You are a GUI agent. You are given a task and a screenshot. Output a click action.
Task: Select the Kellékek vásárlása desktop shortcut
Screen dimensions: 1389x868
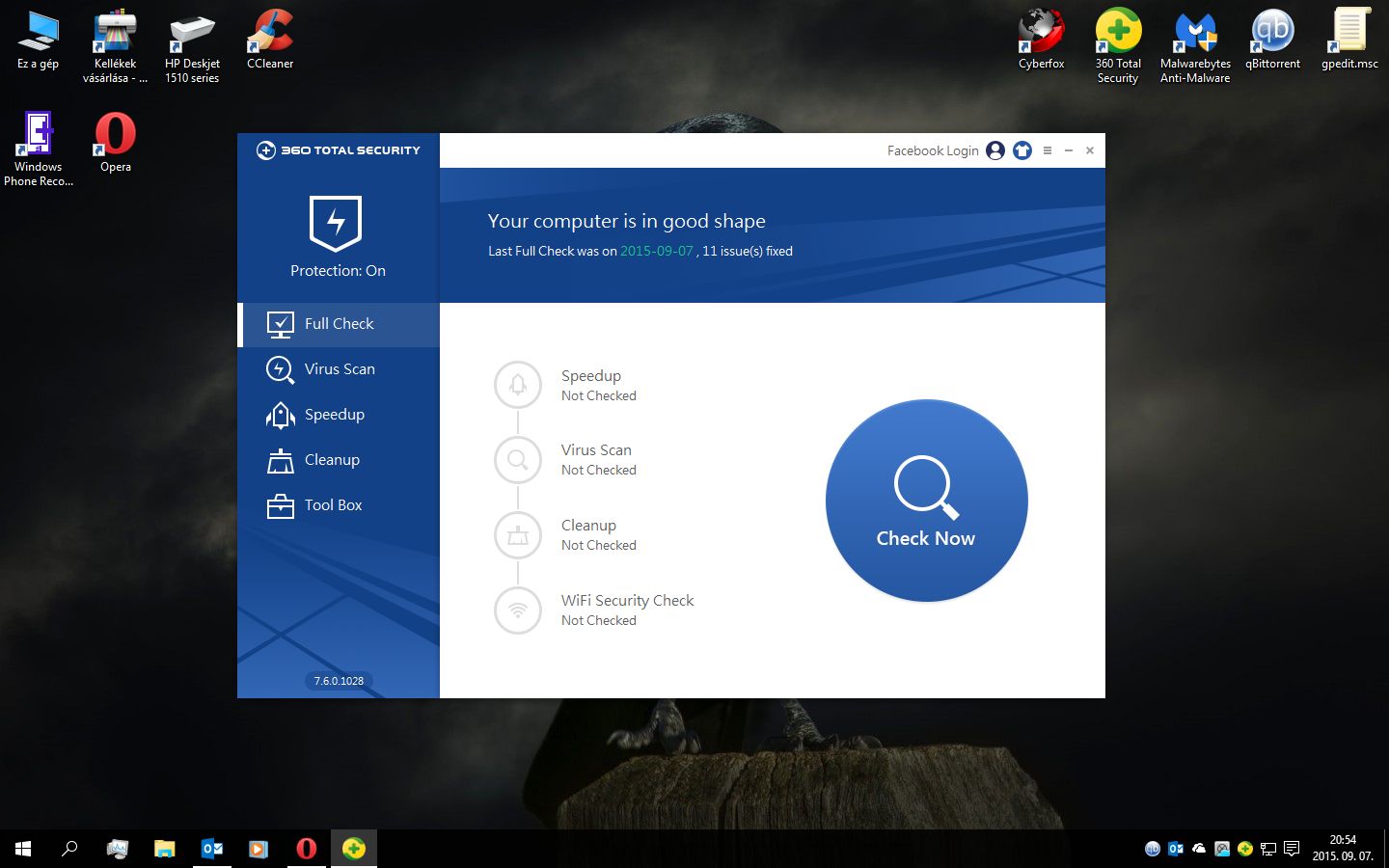116,47
